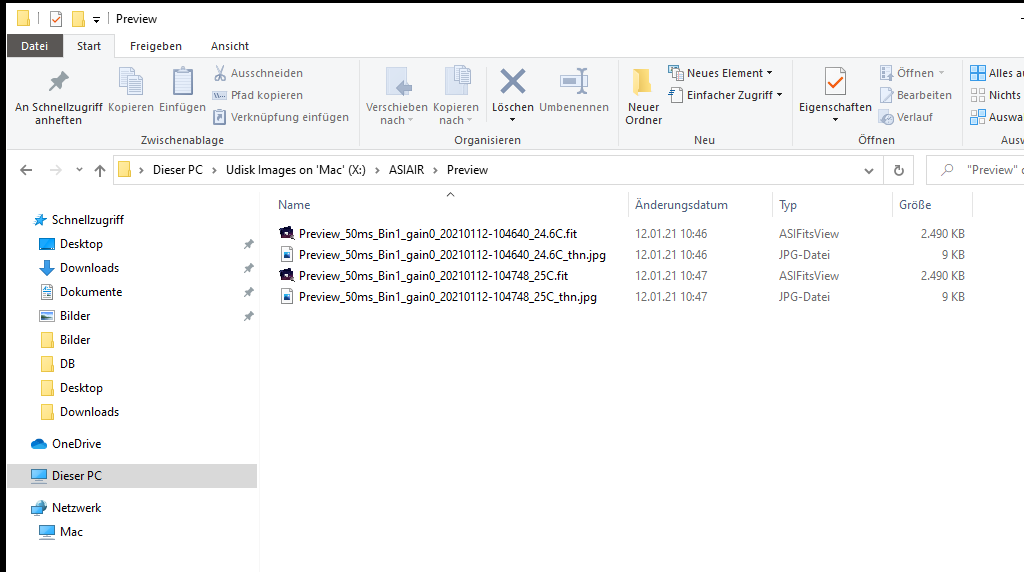This screenshot has height=572, width=1024.
Task: Create a new folder with Neuer Ordner
Action: [643, 95]
